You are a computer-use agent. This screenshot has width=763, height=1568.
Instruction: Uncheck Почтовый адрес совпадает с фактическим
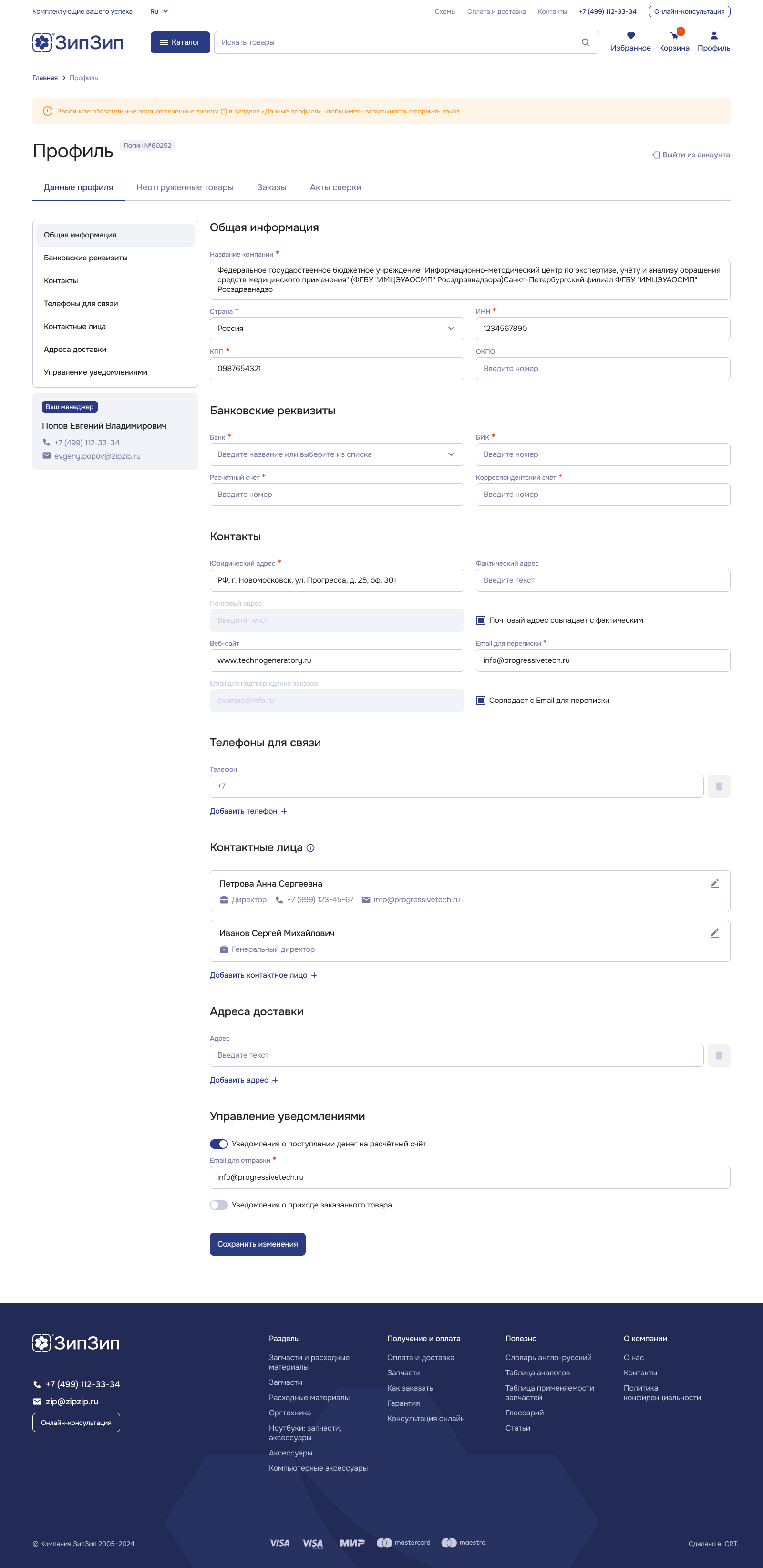tap(481, 620)
